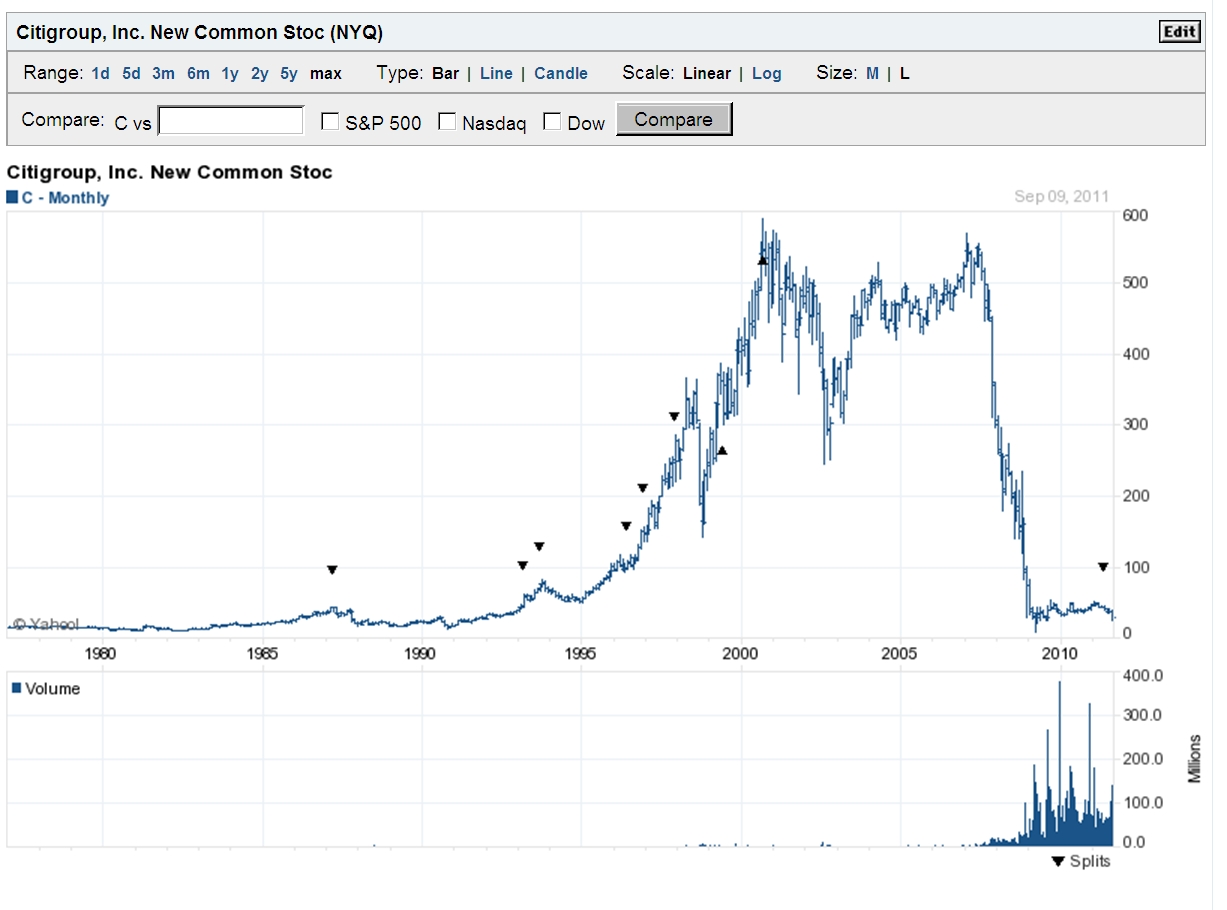Click the Millions volume axis label
1227x910 pixels.
click(x=1195, y=758)
